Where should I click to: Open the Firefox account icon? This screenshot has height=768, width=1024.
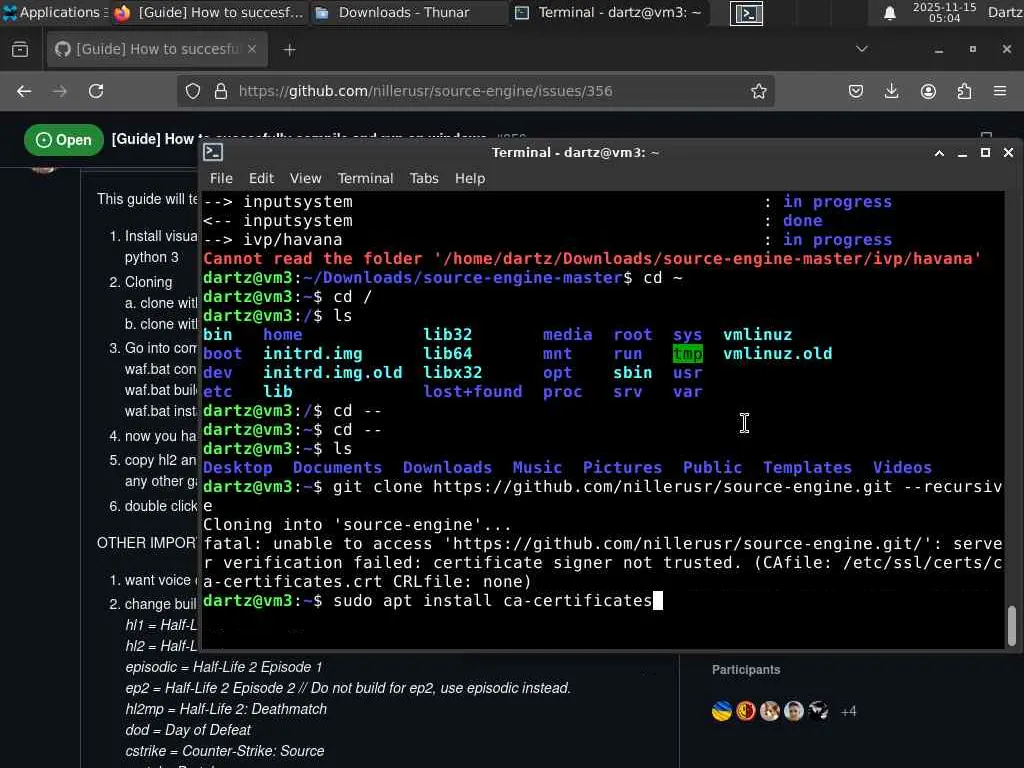(x=928, y=91)
